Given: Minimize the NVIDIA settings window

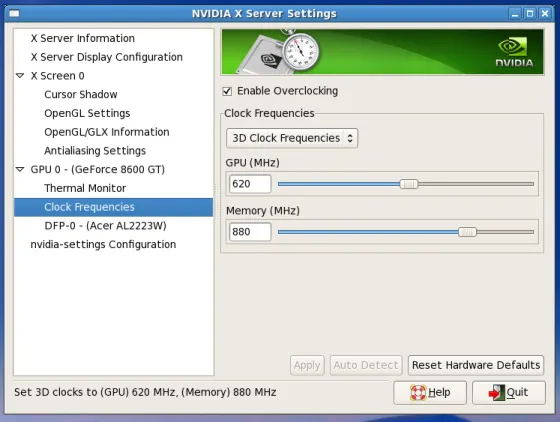Looking at the screenshot, I should (x=515, y=14).
